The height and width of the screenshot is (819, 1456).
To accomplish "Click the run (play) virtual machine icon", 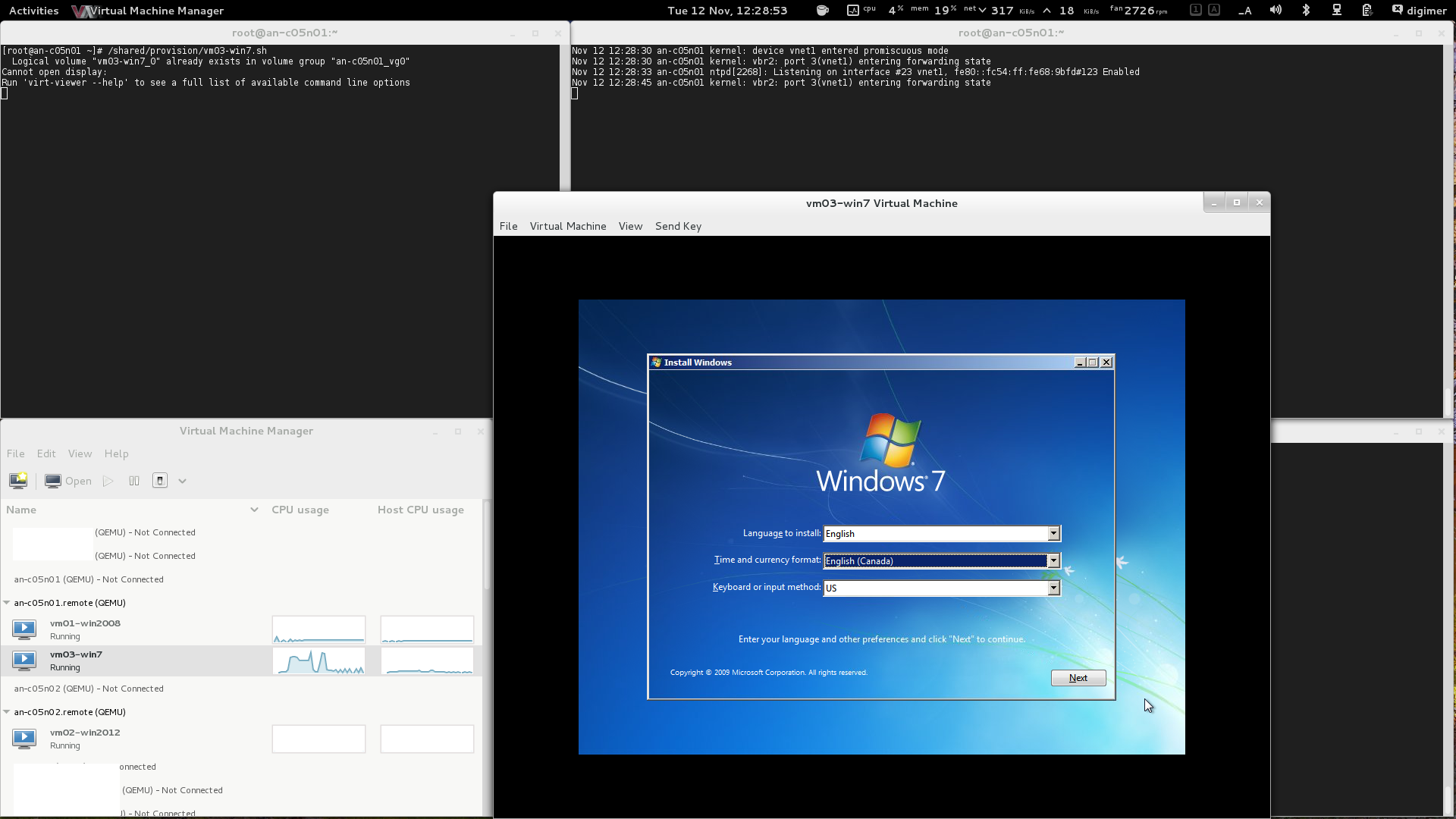I will click(108, 481).
